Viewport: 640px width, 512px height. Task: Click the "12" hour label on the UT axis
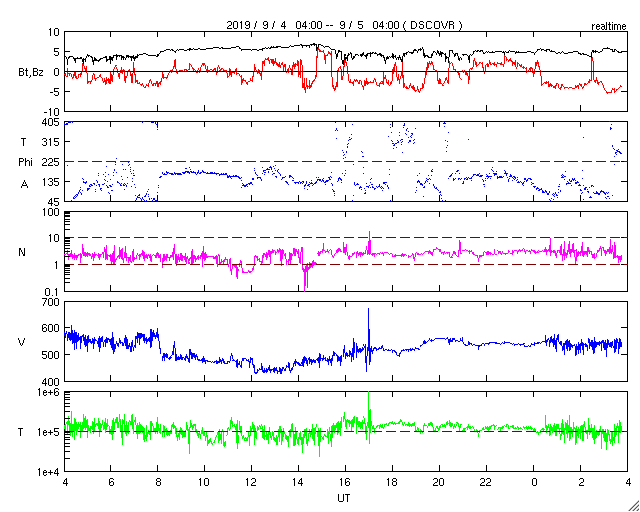(x=251, y=483)
